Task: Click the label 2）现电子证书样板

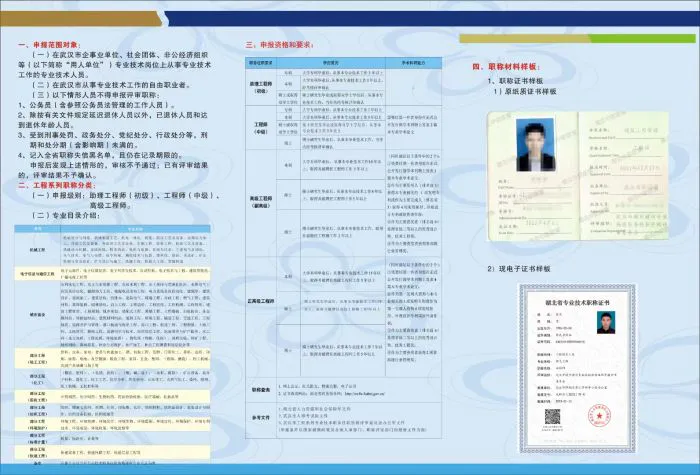Action: [519, 269]
